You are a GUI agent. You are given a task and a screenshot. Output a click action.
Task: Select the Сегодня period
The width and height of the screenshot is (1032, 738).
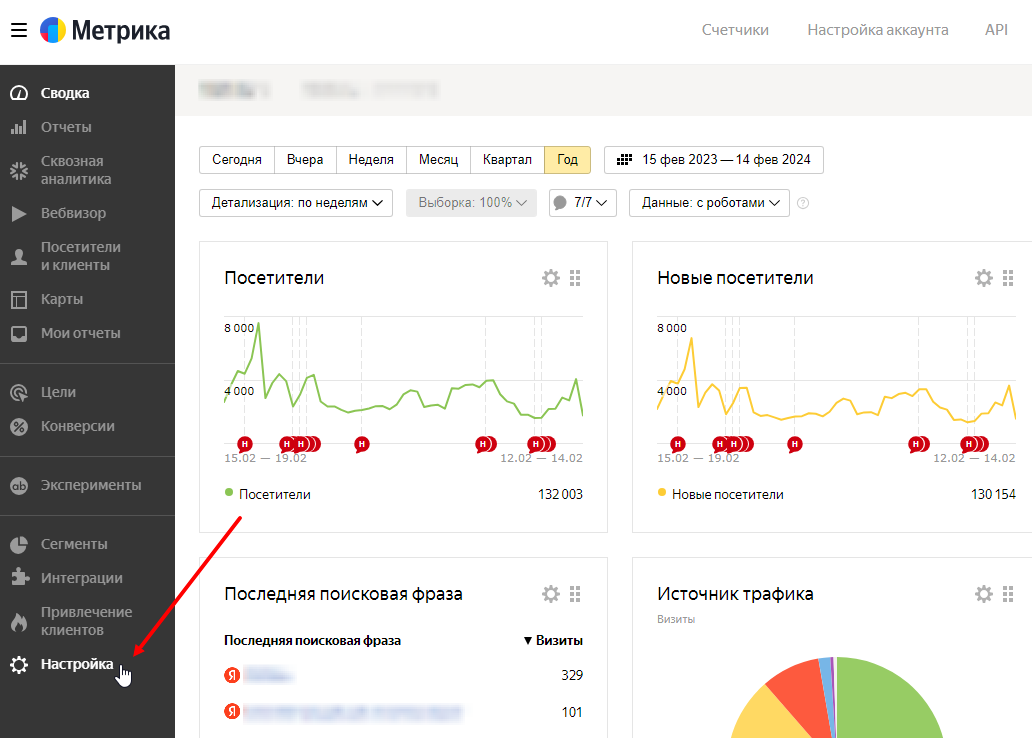pos(237,160)
